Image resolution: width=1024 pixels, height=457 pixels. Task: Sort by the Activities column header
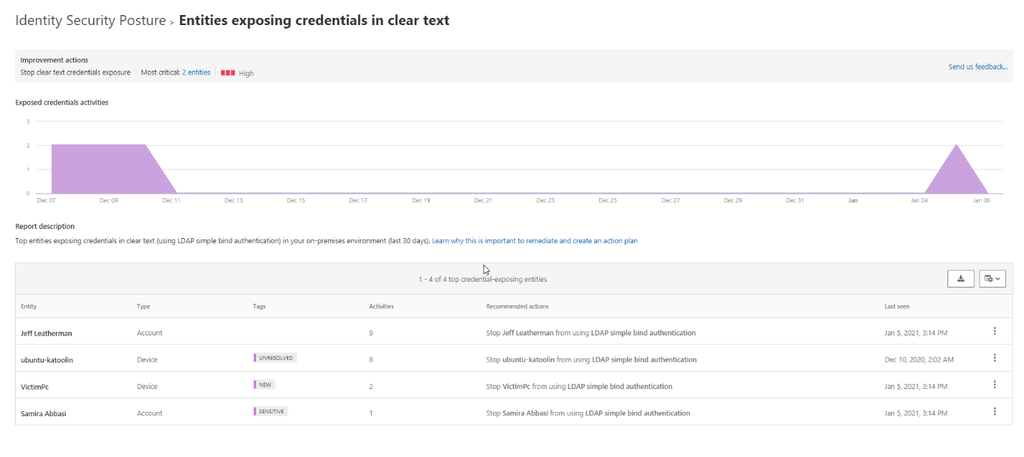381,306
